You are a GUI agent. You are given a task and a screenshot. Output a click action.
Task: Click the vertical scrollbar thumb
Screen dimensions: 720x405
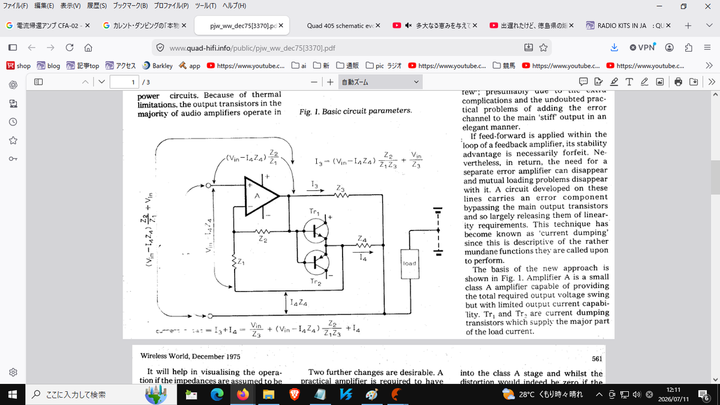tap(715, 177)
